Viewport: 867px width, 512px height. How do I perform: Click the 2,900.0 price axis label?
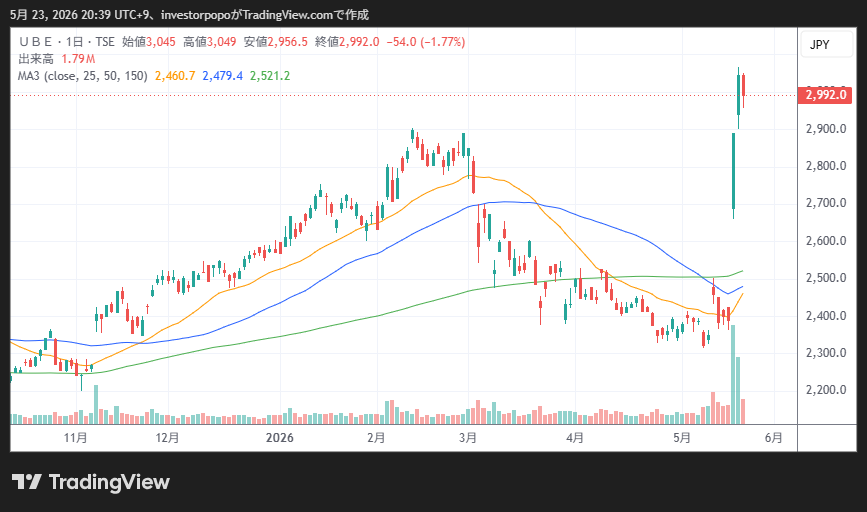(826, 129)
